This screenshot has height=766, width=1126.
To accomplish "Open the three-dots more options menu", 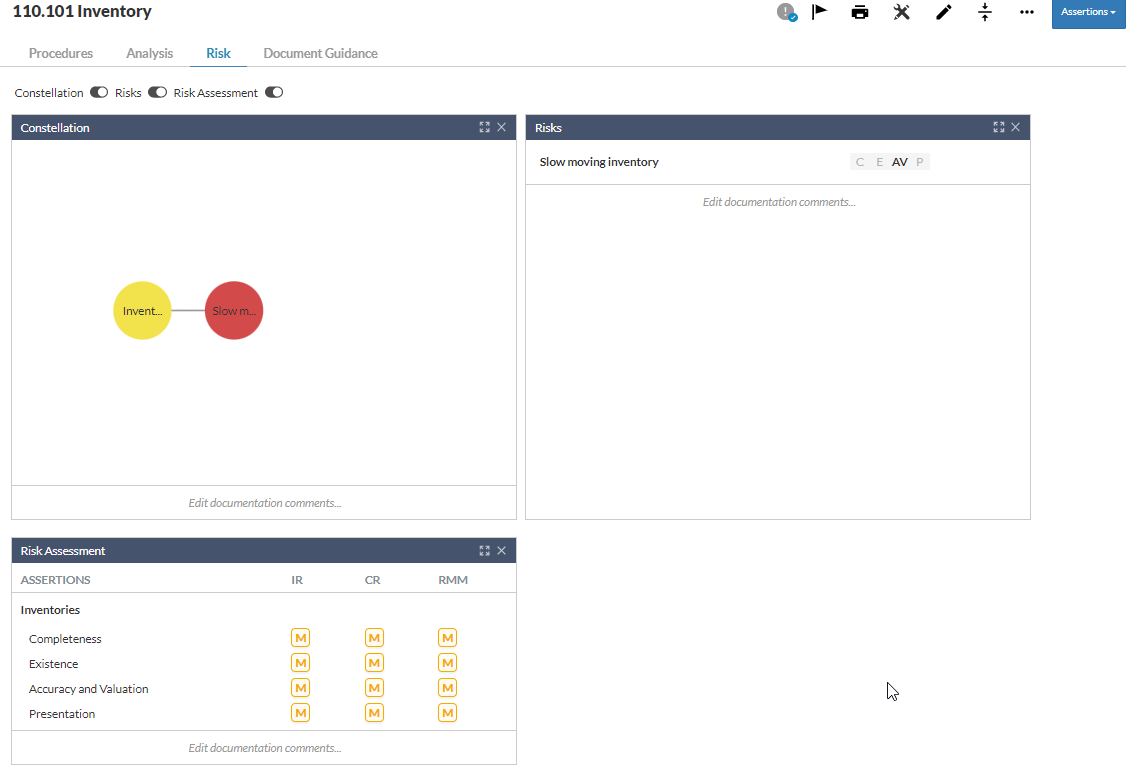I will (x=1027, y=12).
